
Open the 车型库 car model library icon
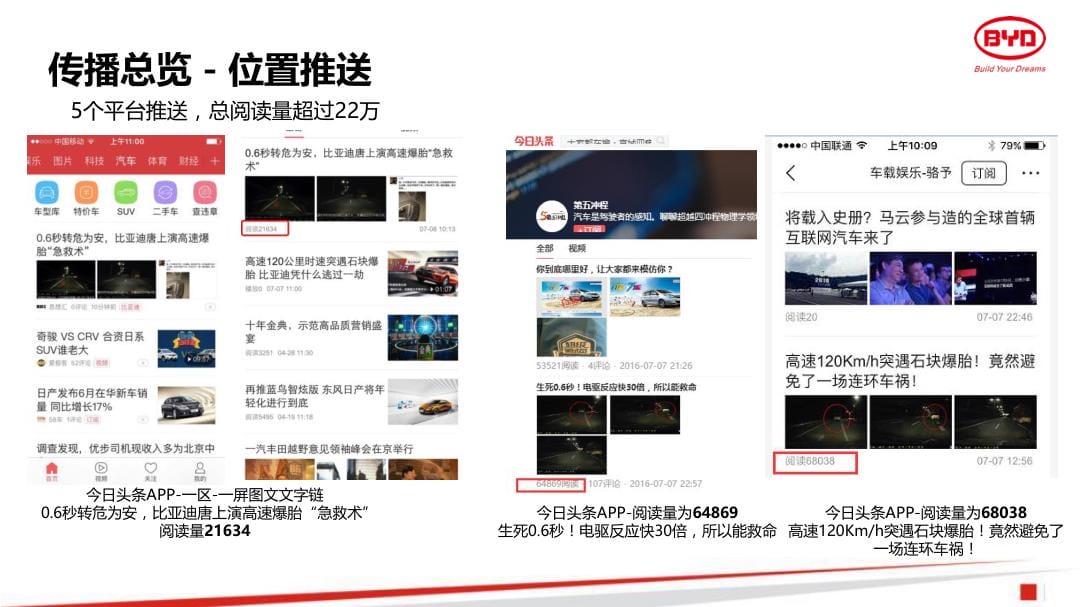(47, 192)
